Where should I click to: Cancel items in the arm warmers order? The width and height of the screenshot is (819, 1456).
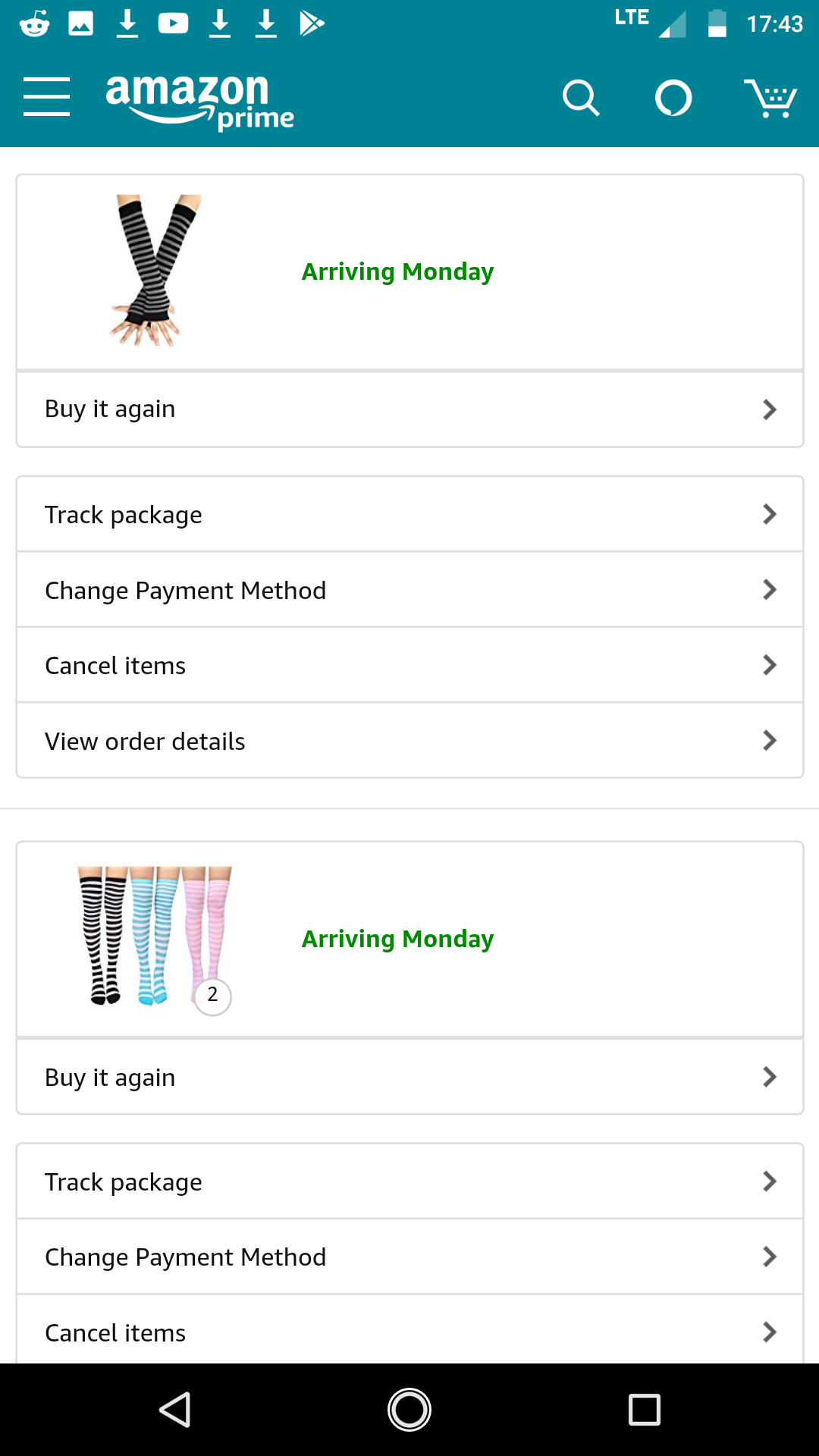pyautogui.click(x=409, y=666)
